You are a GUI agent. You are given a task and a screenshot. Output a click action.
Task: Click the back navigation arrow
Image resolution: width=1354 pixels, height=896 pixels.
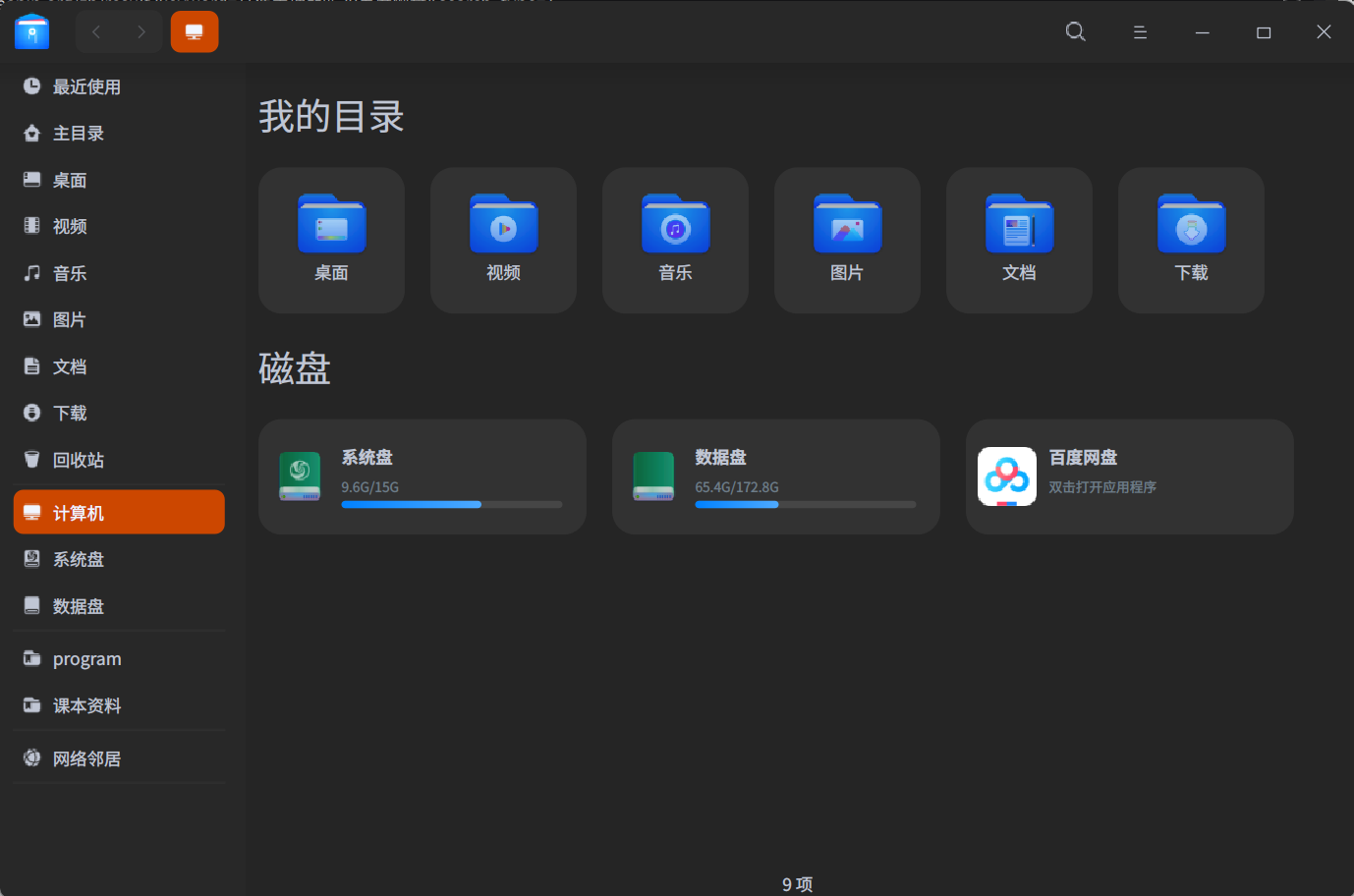tap(95, 31)
